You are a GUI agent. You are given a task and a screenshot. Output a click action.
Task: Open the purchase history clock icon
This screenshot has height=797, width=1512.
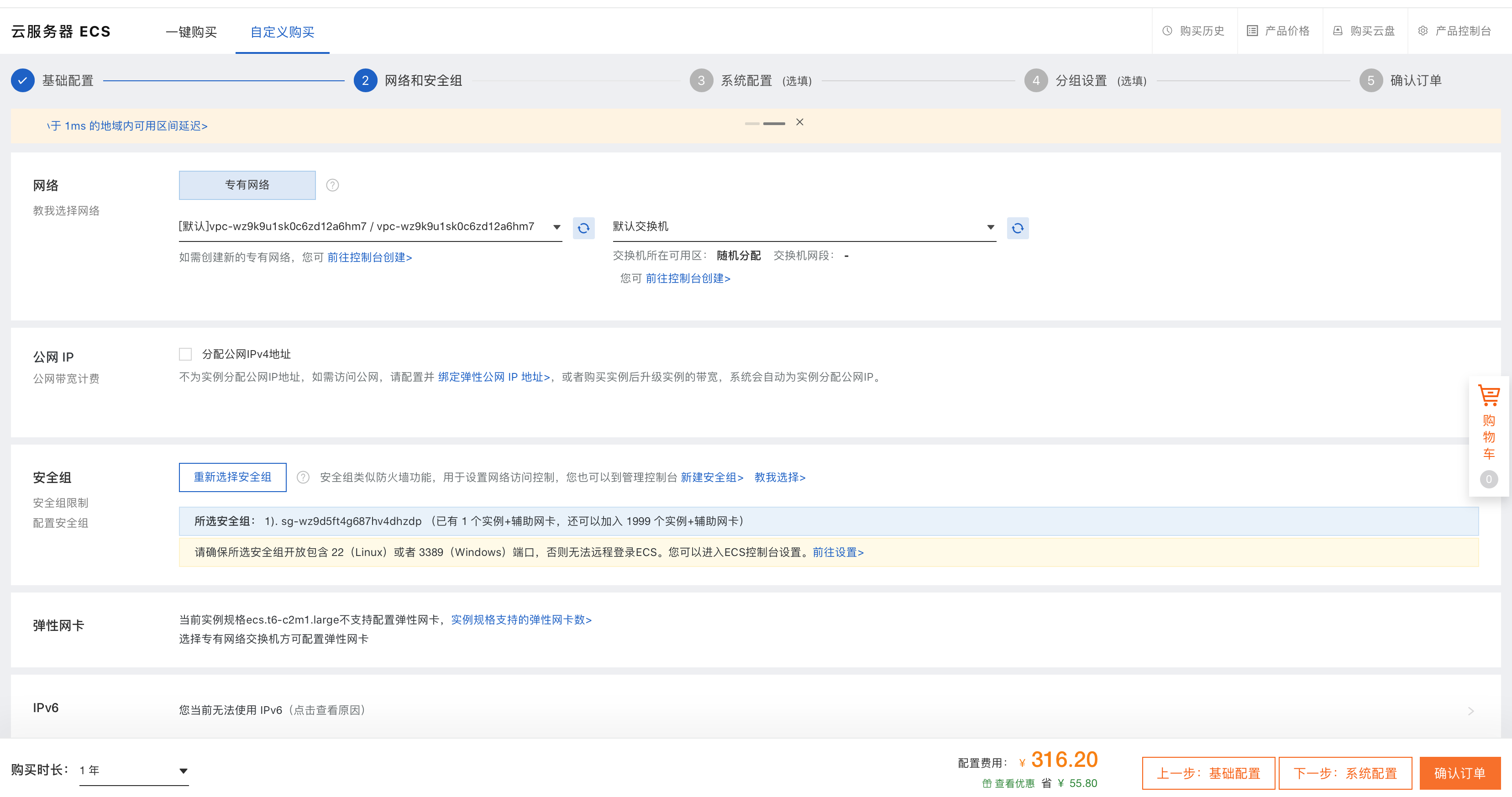[1167, 31]
